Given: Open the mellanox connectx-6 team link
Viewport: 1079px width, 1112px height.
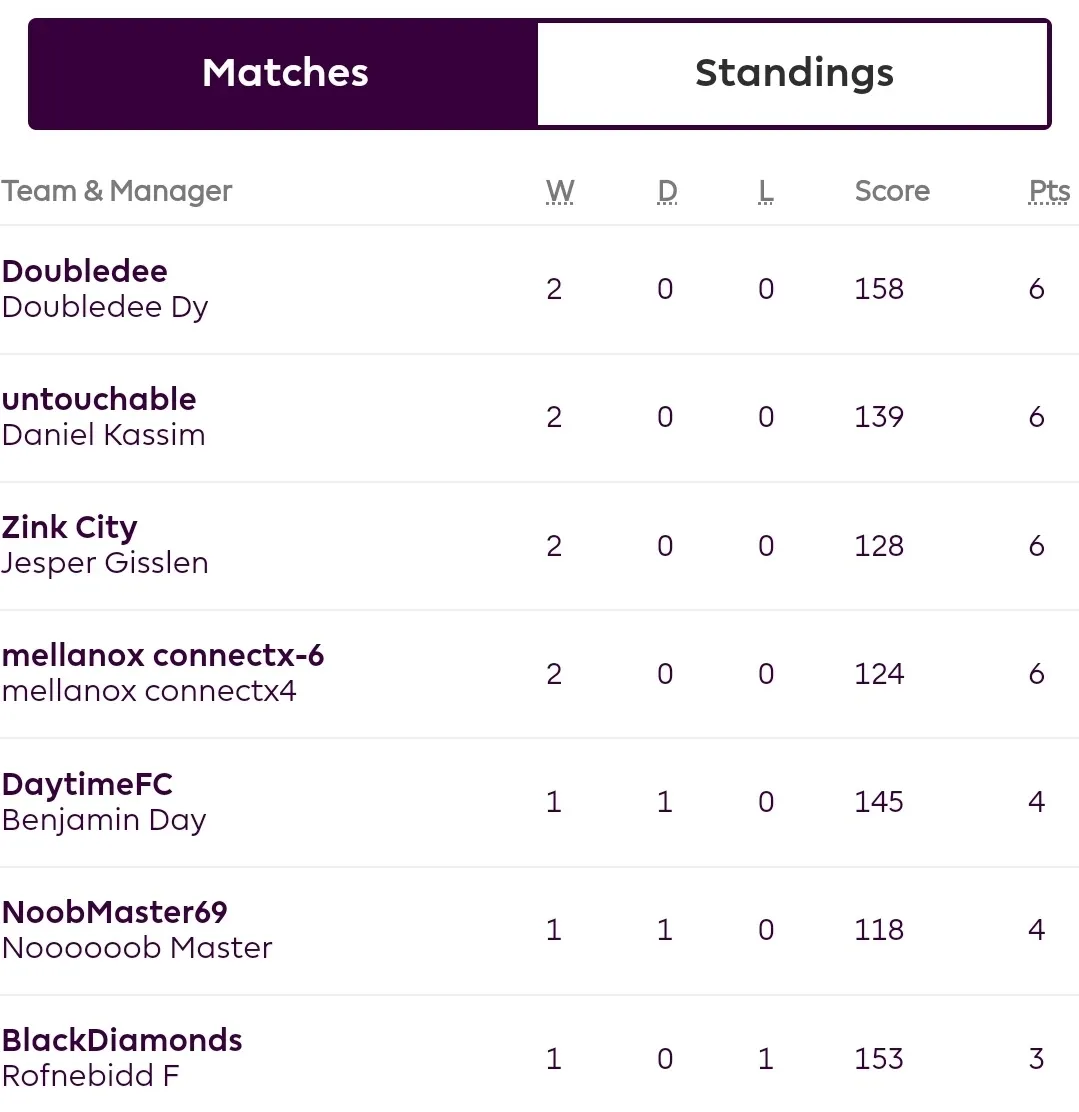Looking at the screenshot, I should coord(162,655).
